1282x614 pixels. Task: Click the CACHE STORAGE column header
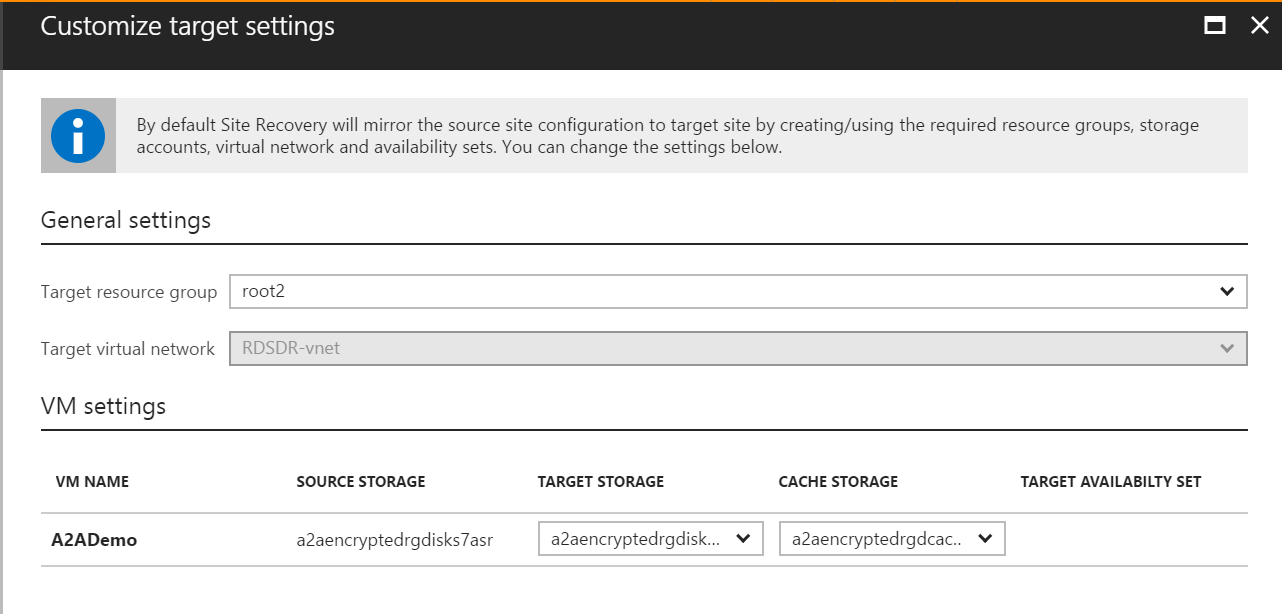pos(838,482)
